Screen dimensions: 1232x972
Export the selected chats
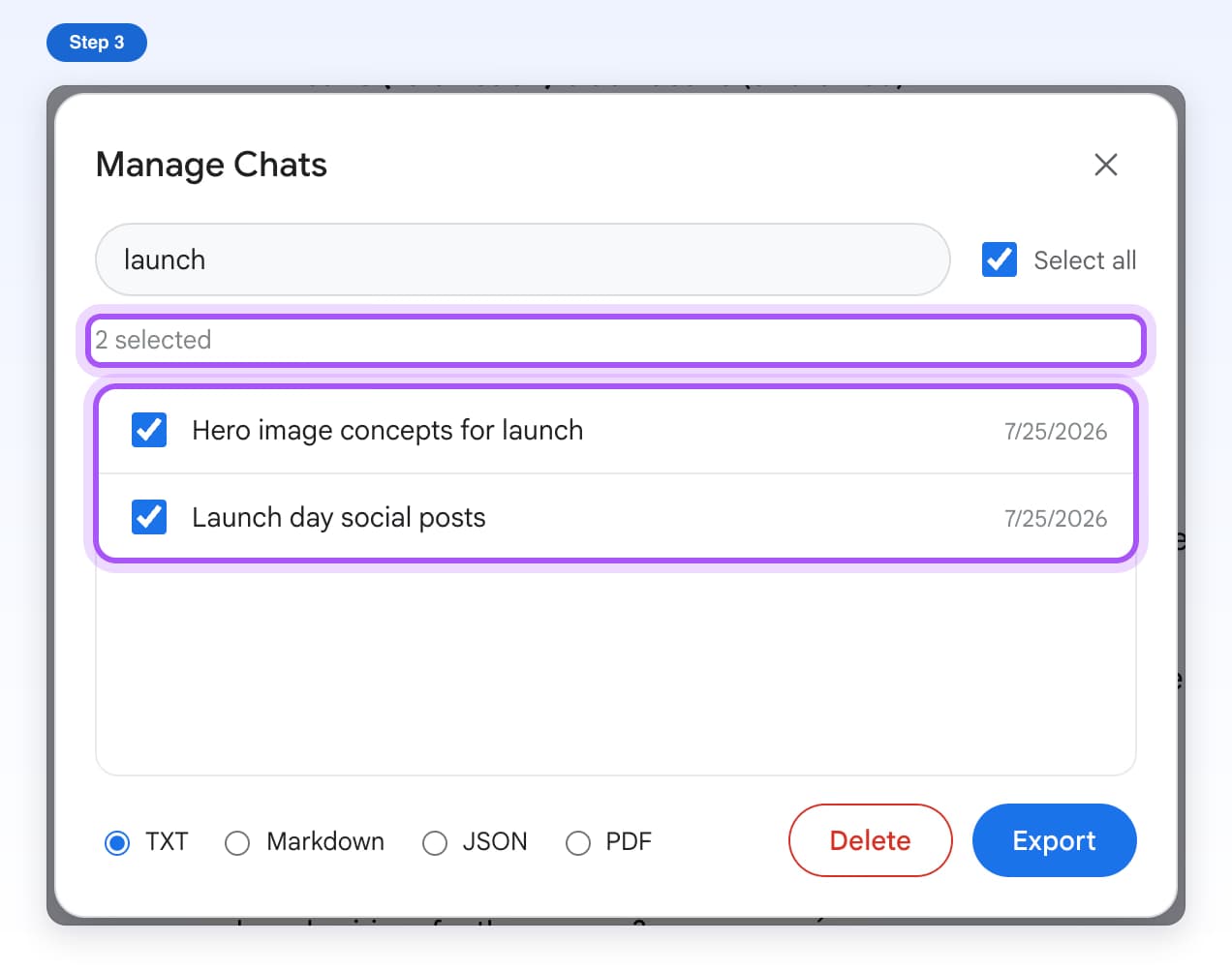pyautogui.click(x=1054, y=840)
